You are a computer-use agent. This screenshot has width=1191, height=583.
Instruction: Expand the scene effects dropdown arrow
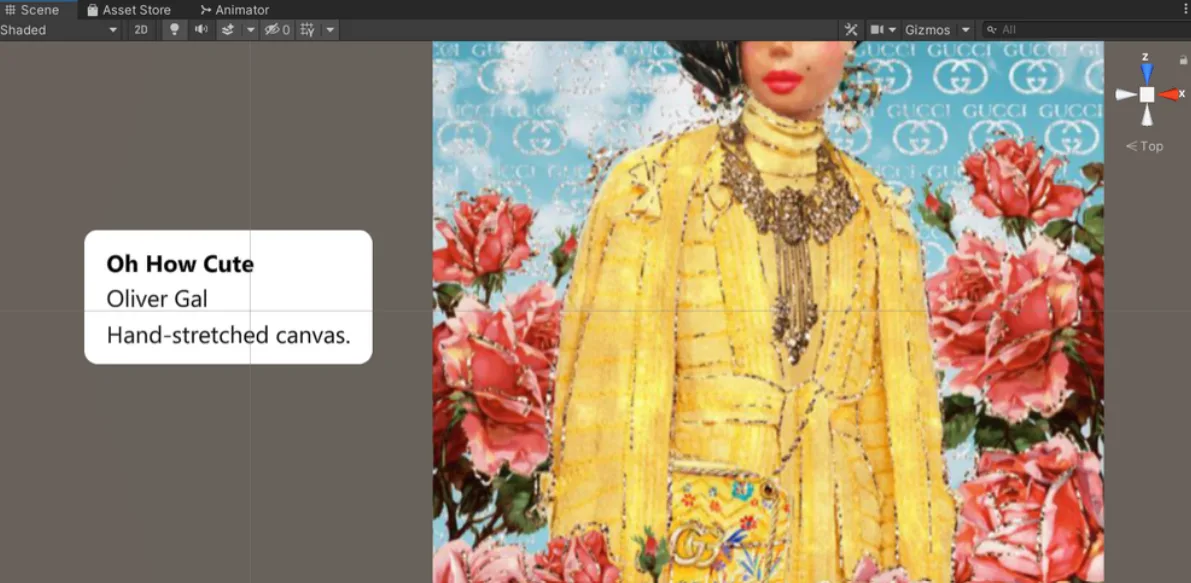pos(250,30)
